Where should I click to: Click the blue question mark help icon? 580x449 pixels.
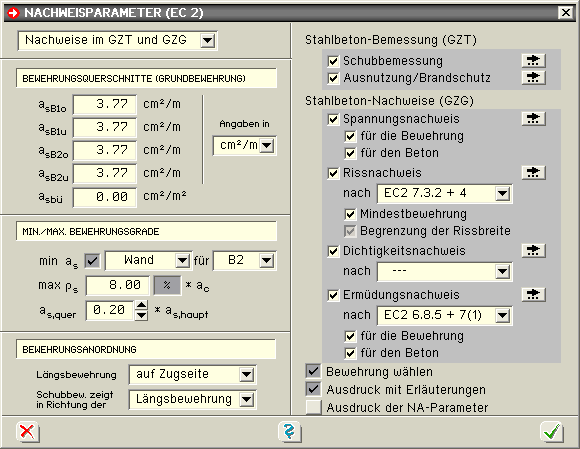pyautogui.click(x=289, y=431)
